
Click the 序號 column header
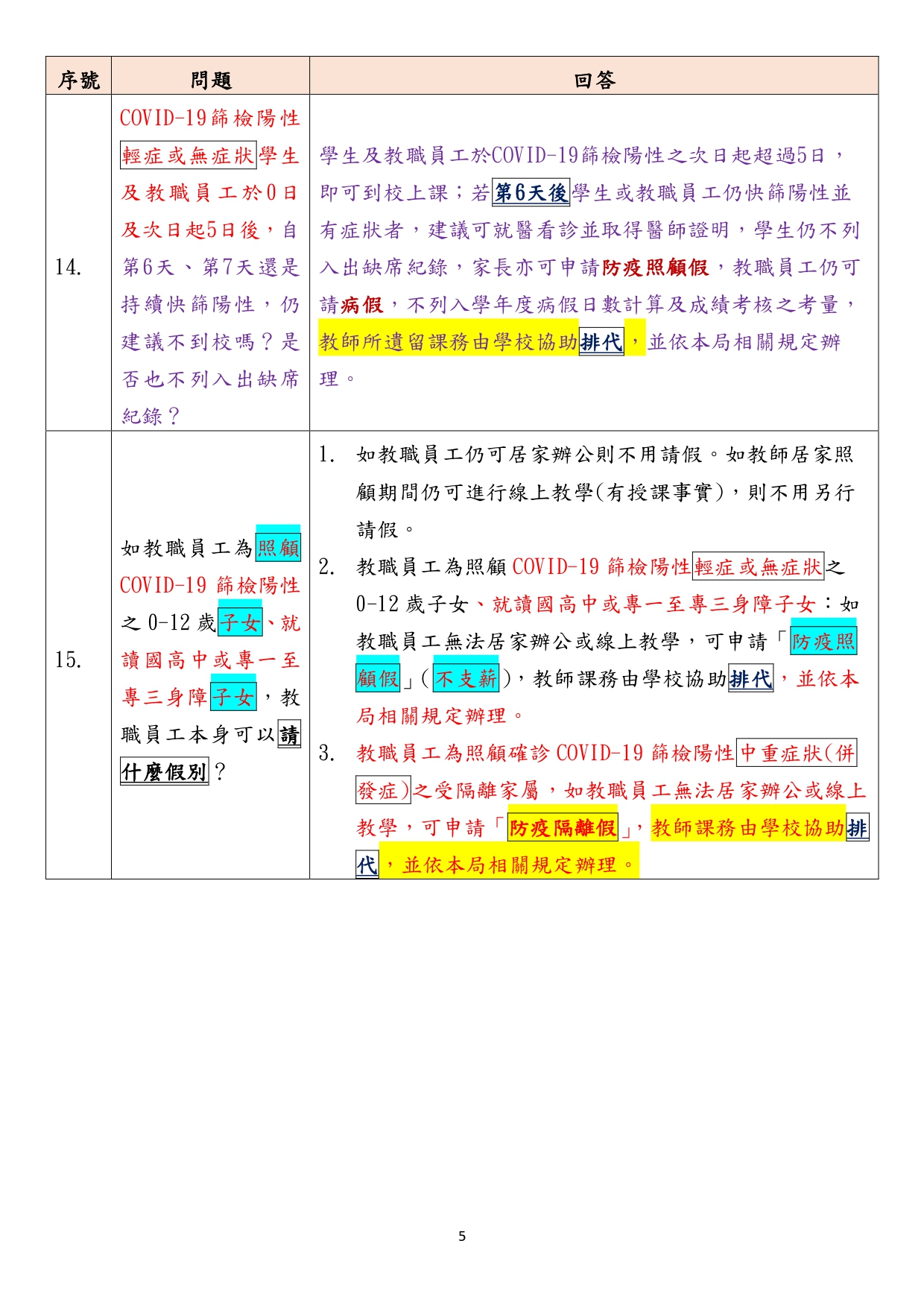[78, 80]
